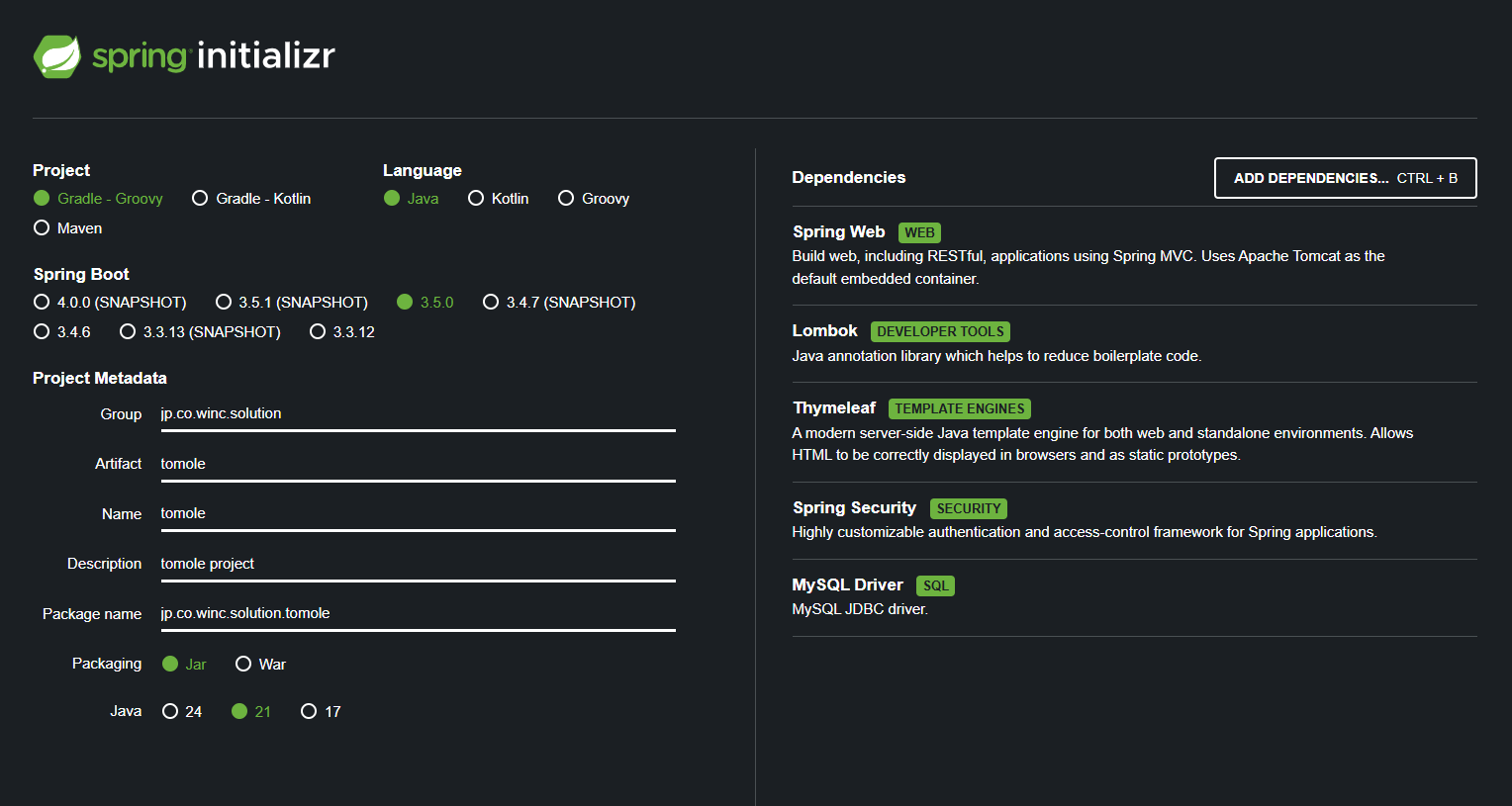1512x806 pixels.
Task: Choose Spring Boot version 3.4.6
Action: click(x=42, y=332)
